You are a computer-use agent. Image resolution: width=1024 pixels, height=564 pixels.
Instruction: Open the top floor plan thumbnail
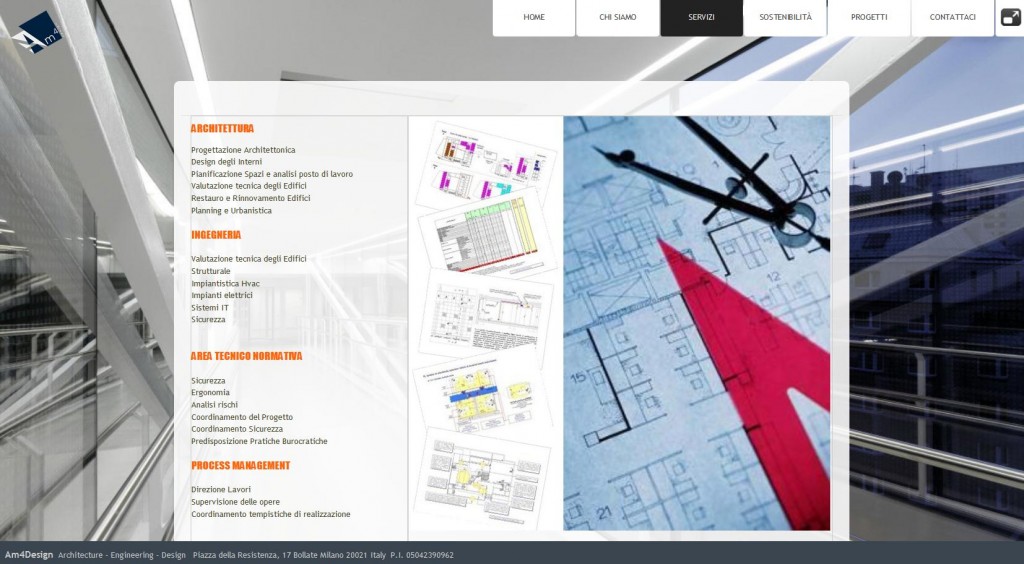(x=485, y=163)
